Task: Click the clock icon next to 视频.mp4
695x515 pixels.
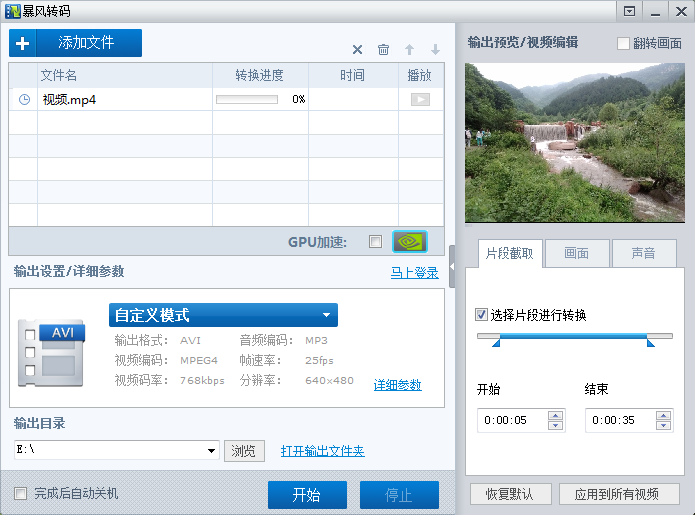Action: tap(24, 99)
